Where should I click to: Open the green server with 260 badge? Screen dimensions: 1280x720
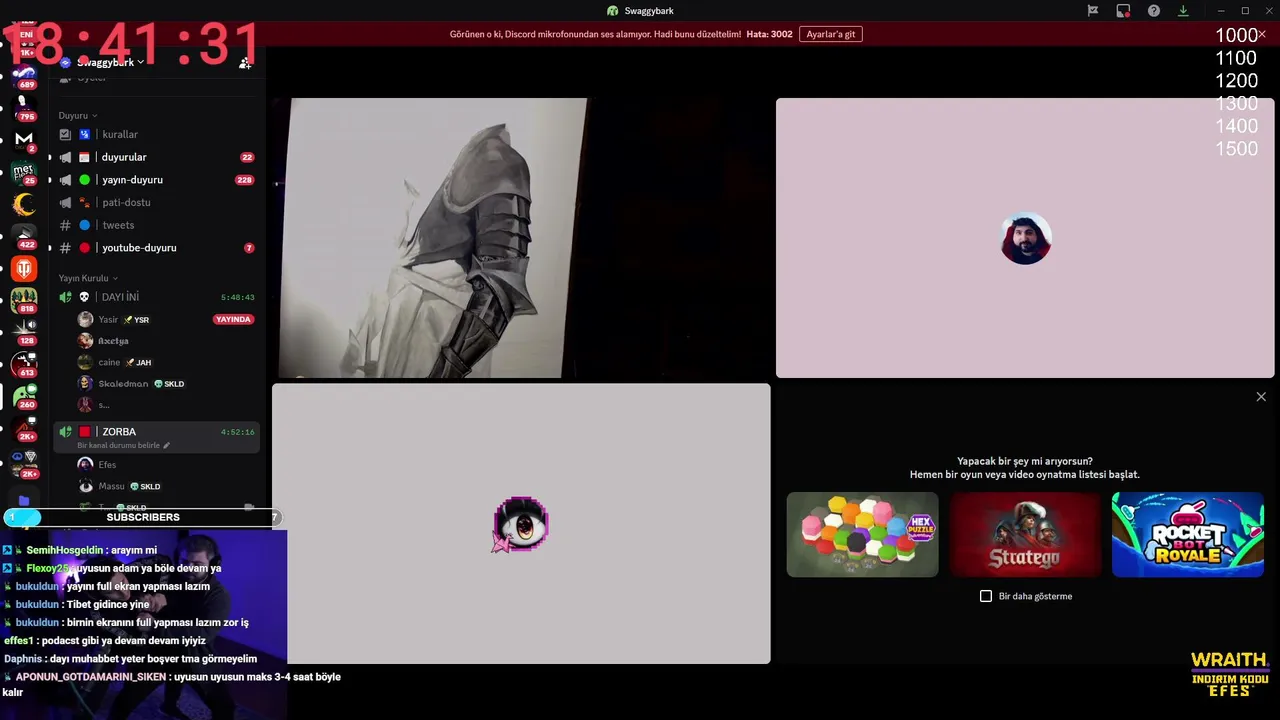tap(25, 396)
